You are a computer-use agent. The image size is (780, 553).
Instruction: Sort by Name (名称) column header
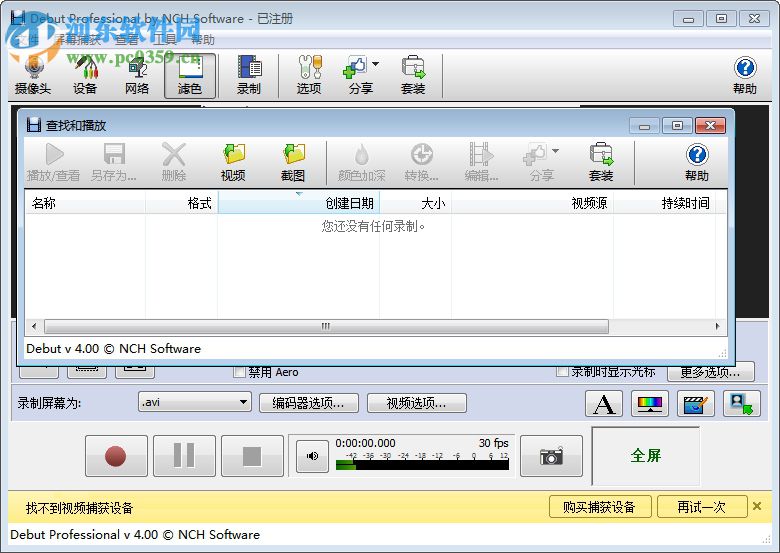point(85,203)
